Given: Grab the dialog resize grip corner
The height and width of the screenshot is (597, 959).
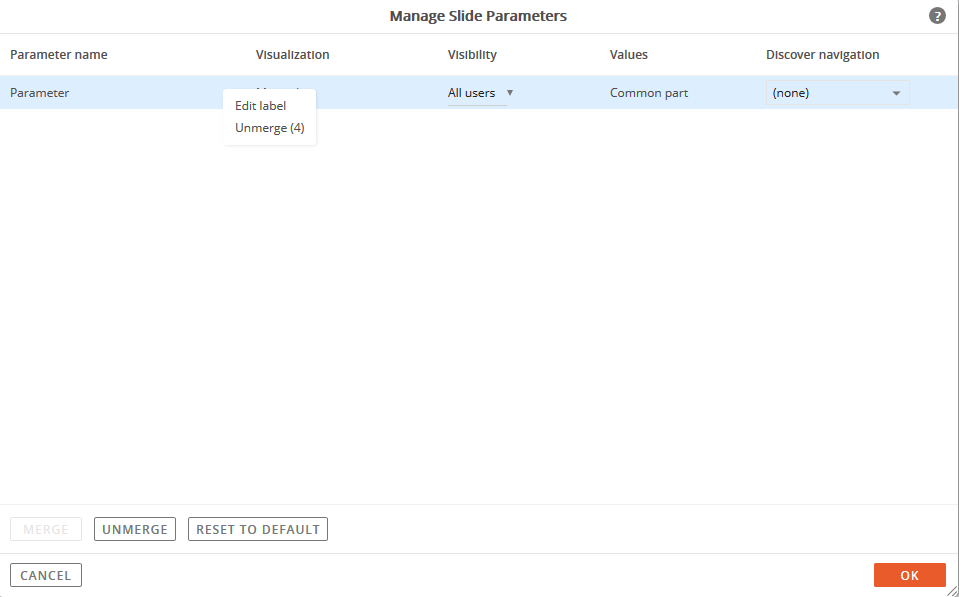Looking at the screenshot, I should pyautogui.click(x=953, y=591).
